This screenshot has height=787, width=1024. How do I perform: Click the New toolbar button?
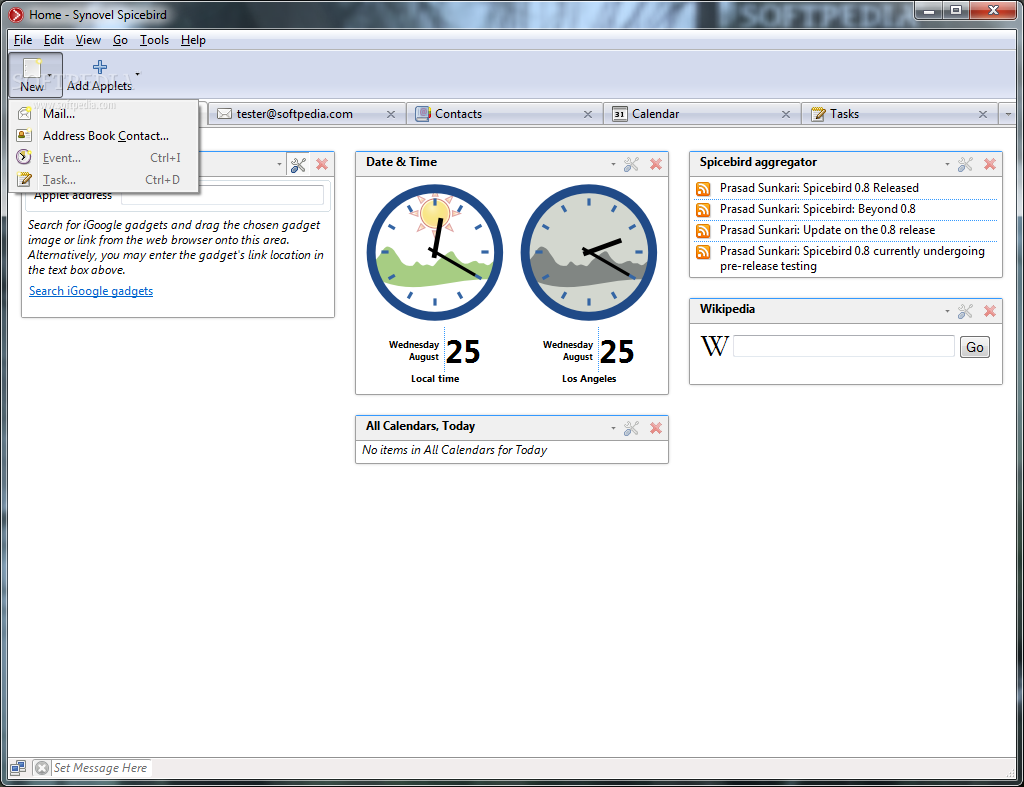pyautogui.click(x=35, y=76)
